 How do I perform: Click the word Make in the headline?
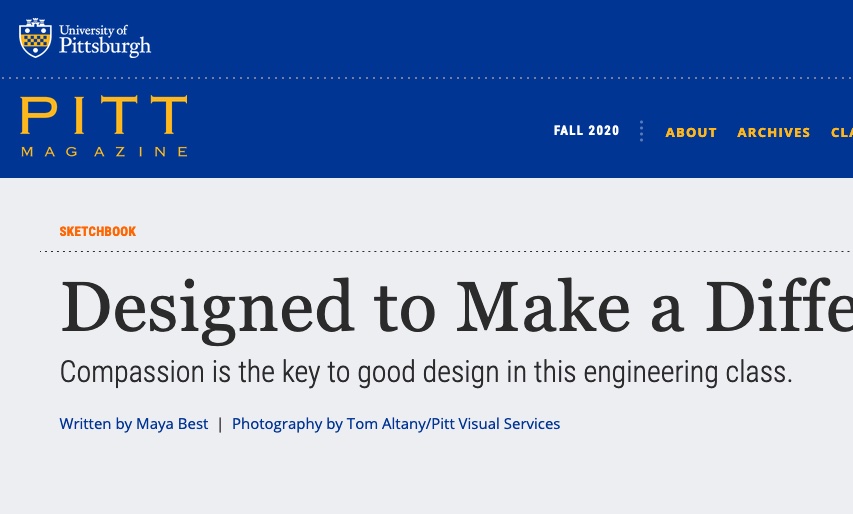point(542,306)
